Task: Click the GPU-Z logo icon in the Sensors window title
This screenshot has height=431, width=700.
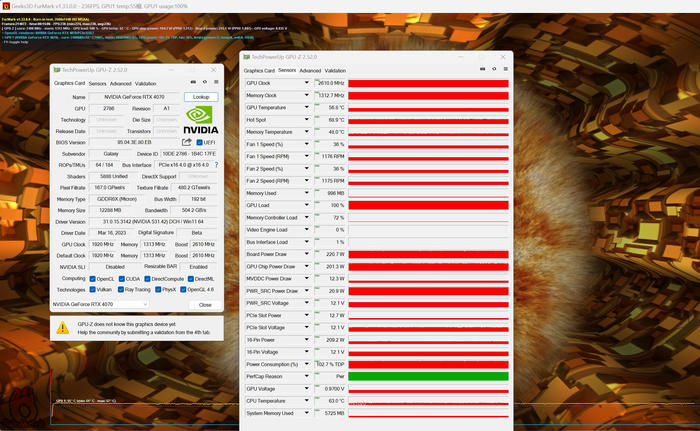Action: tap(246, 57)
